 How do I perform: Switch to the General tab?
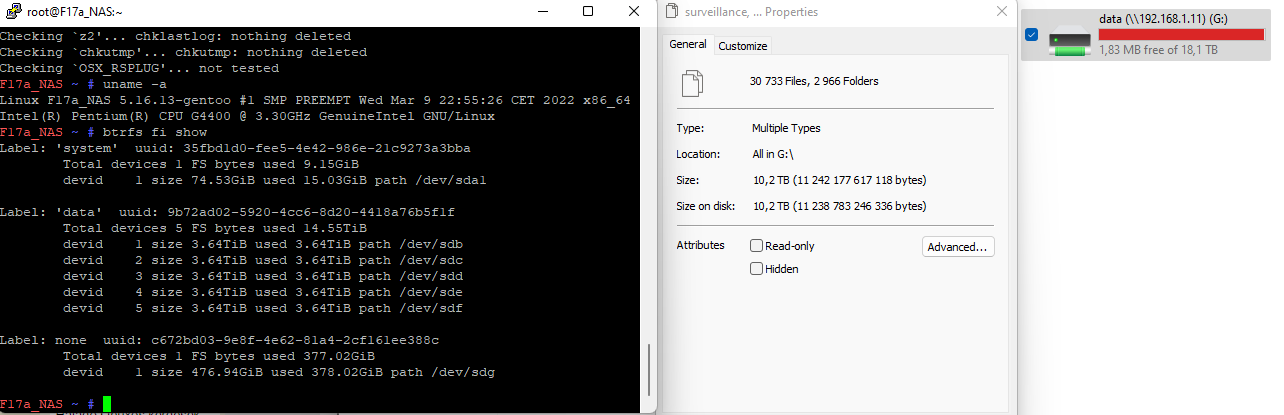[688, 45]
